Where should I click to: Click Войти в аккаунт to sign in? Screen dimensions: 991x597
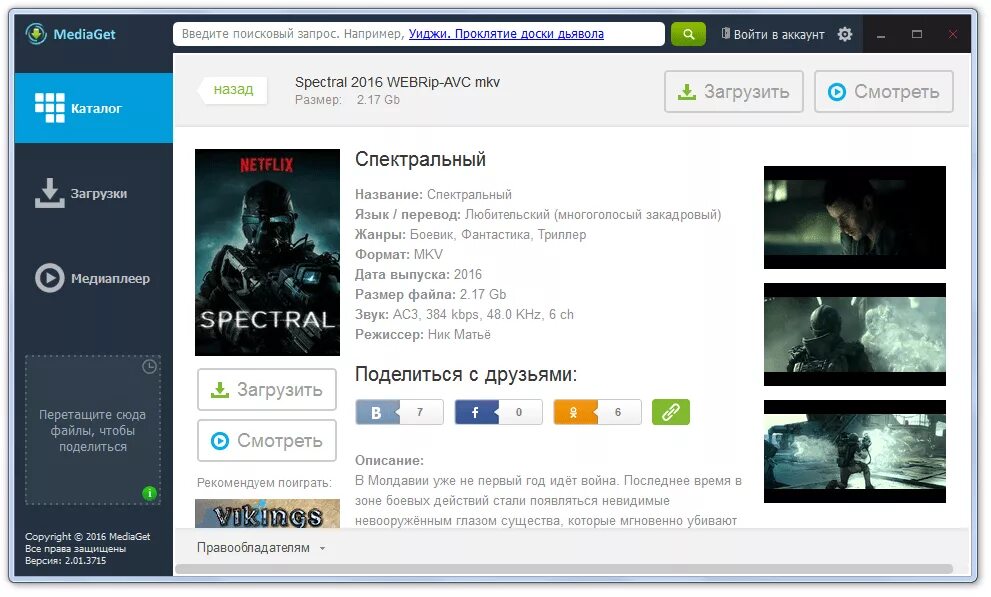tap(774, 34)
